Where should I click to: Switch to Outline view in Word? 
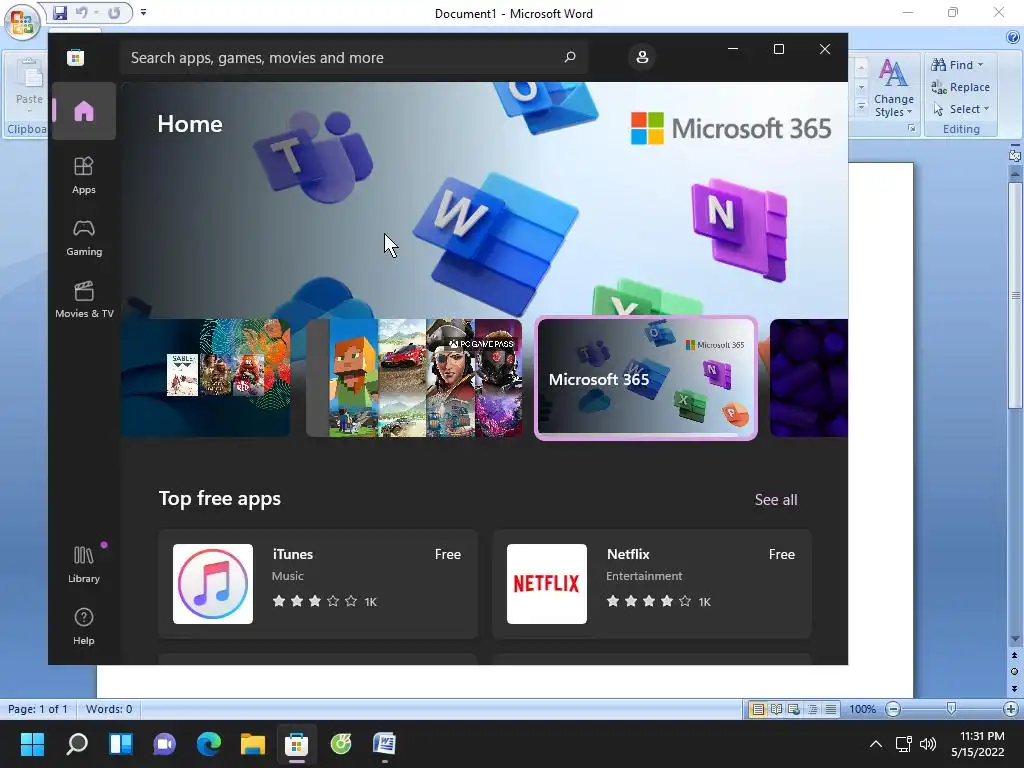(x=812, y=709)
